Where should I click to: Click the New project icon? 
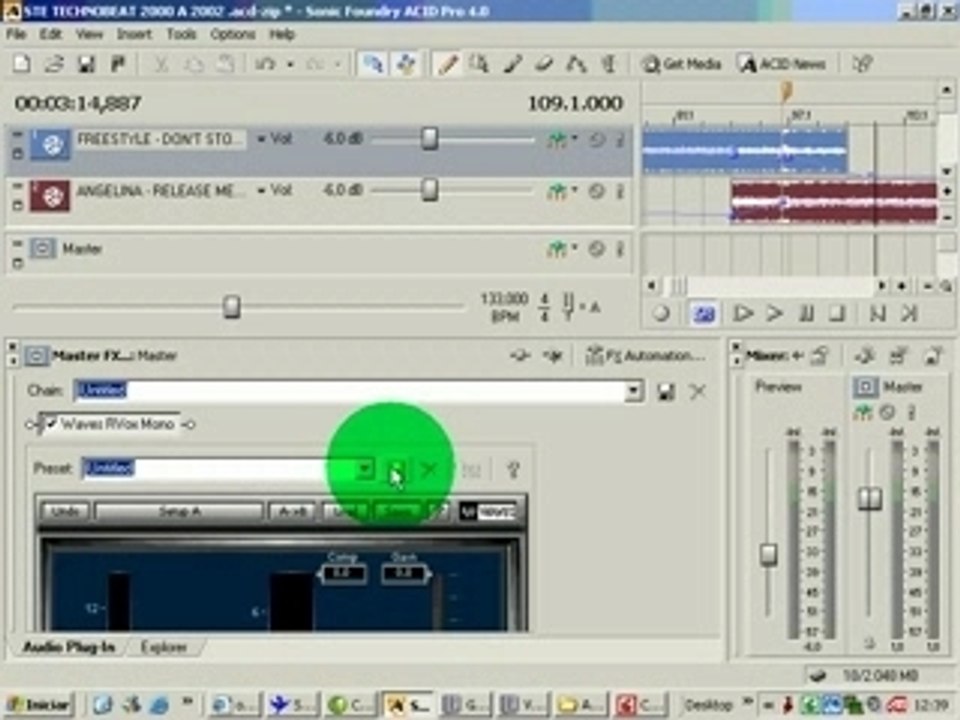point(22,64)
